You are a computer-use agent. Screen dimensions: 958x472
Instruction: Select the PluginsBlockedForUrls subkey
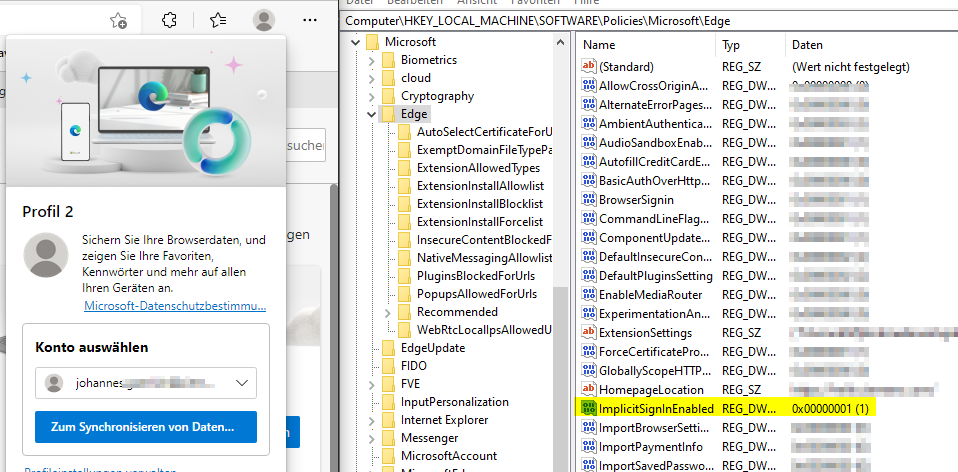[477, 276]
